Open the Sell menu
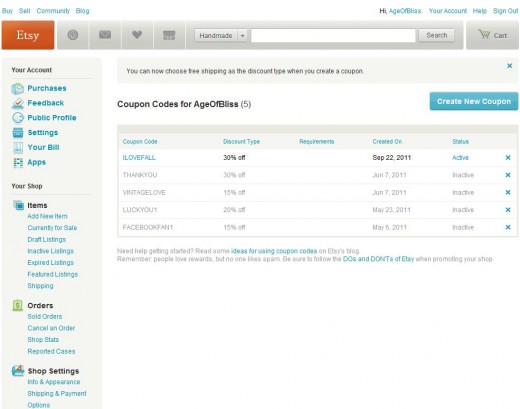 tap(24, 11)
